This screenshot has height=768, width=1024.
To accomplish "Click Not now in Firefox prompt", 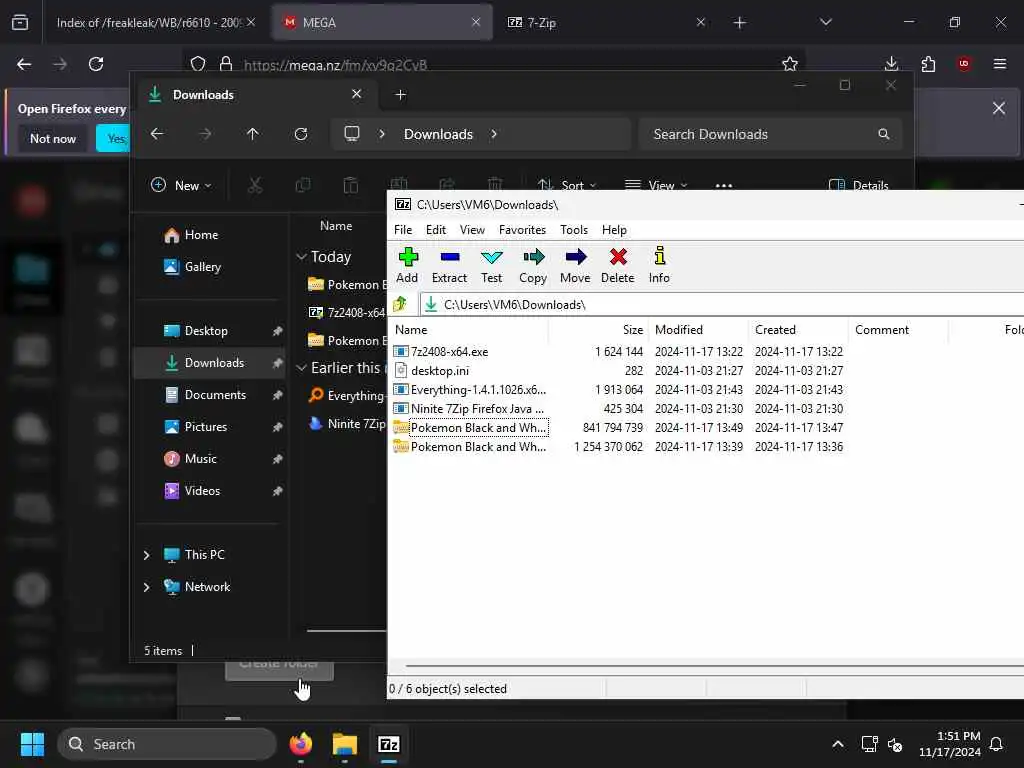I will click(x=53, y=138).
